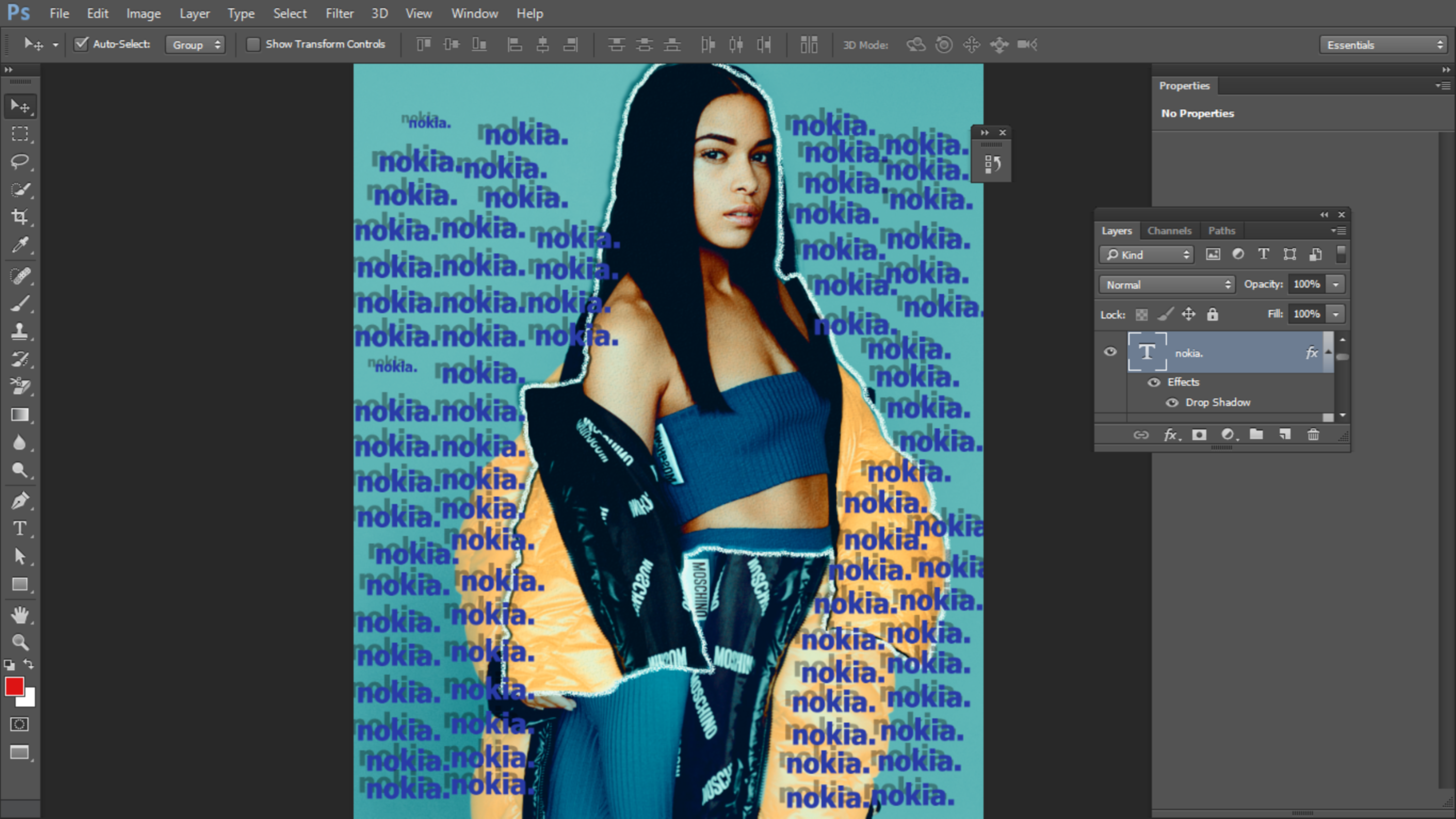Select the Zoom tool
This screenshot has height=819, width=1456.
(20, 643)
